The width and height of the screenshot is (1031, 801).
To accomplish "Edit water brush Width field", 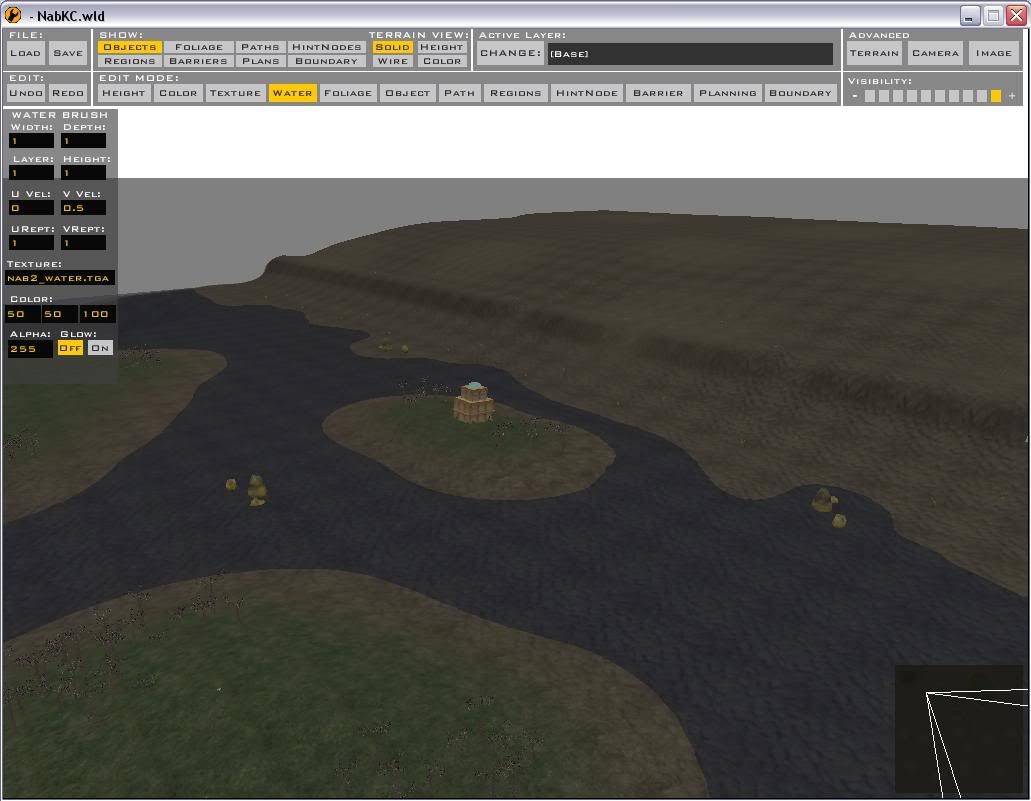I will (x=31, y=141).
